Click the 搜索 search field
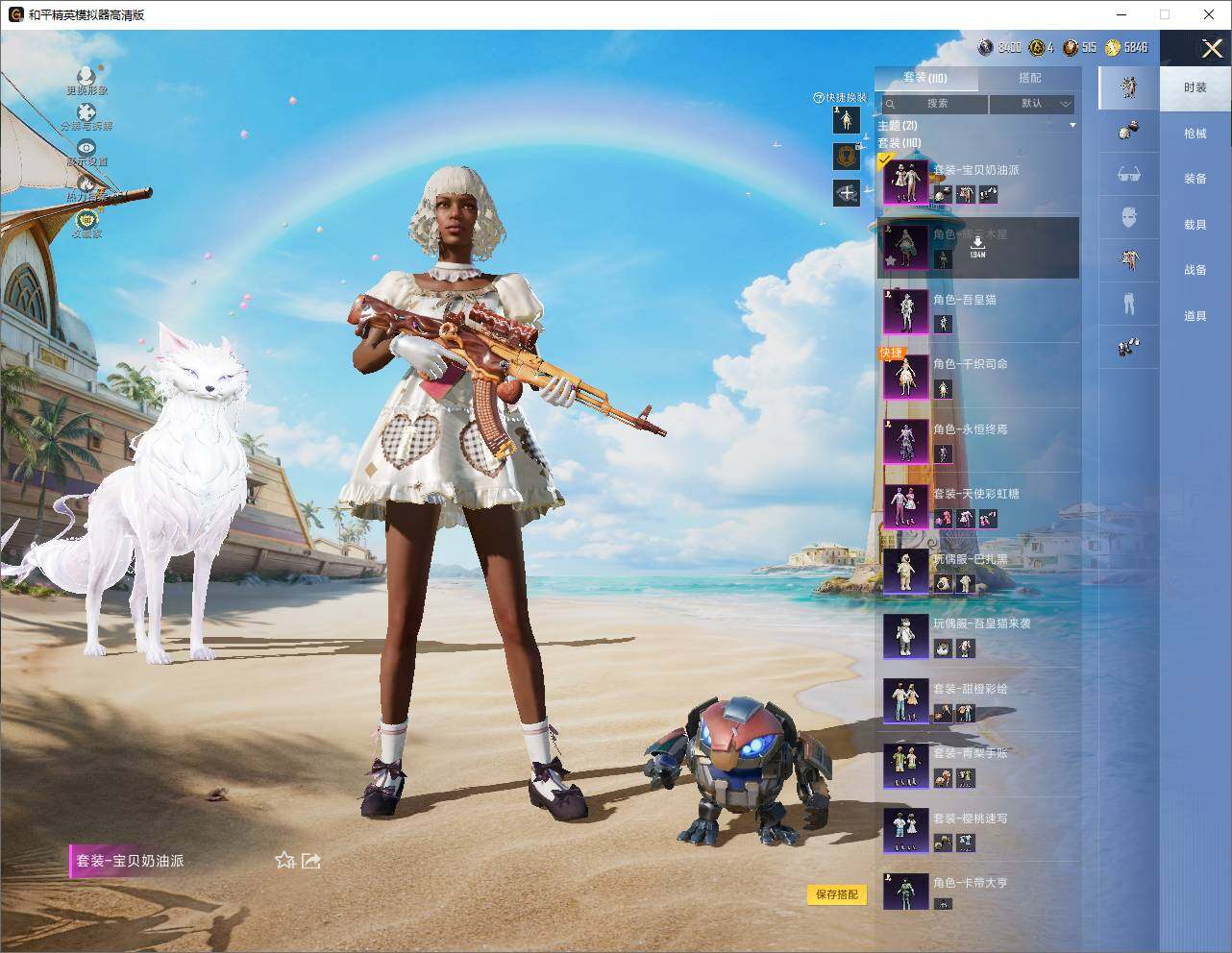1232x953 pixels. pyautogui.click(x=934, y=104)
